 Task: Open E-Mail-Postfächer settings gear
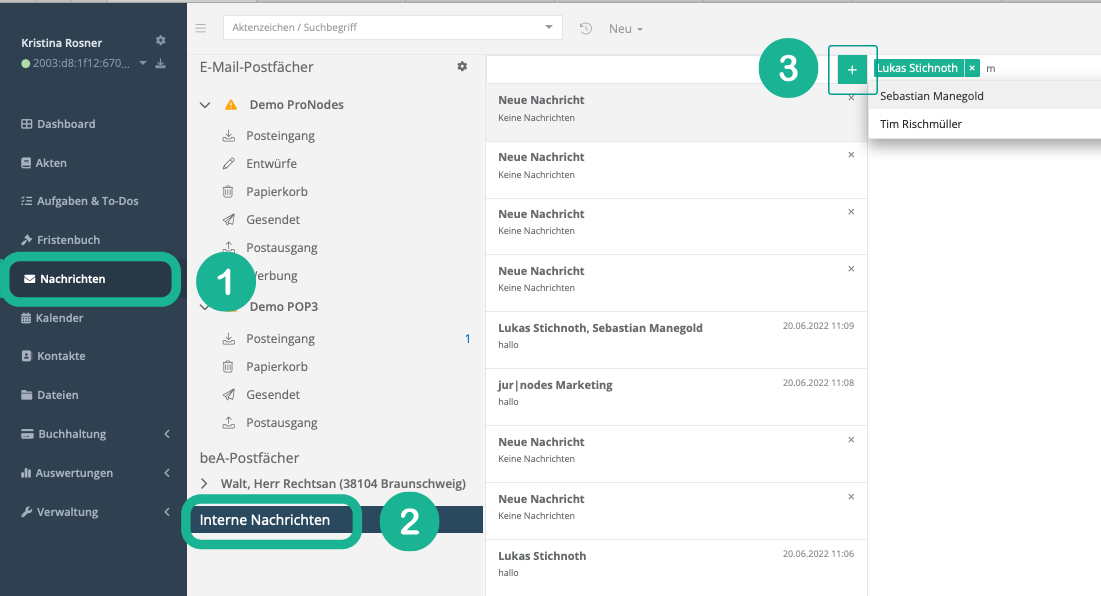pos(462,67)
